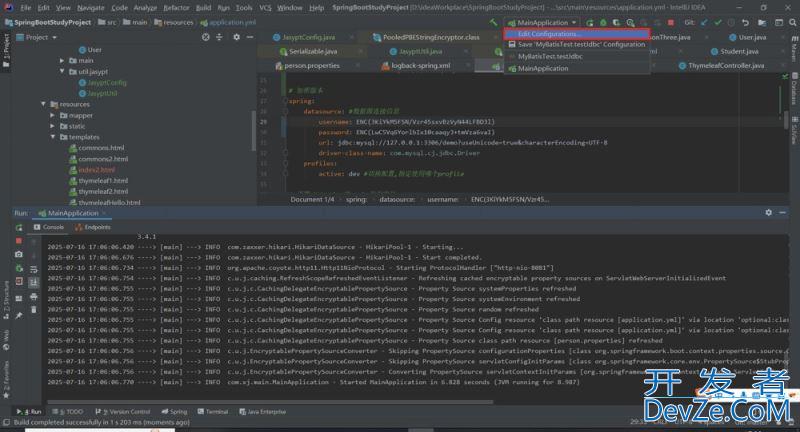Select Edit Configurations menu entry
This screenshot has height=432, width=800.
577,34
